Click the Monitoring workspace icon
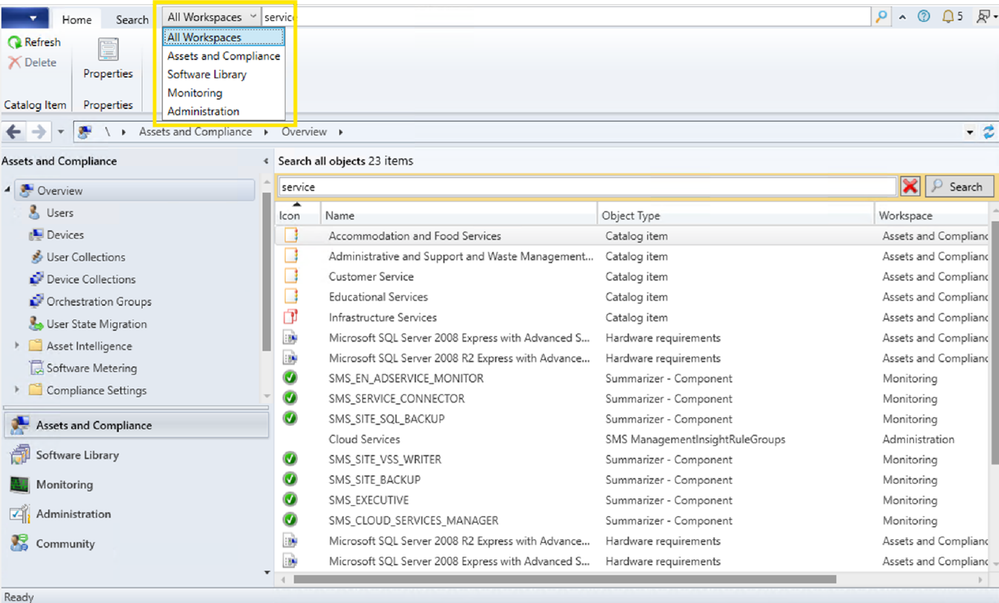Viewport: 999px width, 603px height. (20, 484)
